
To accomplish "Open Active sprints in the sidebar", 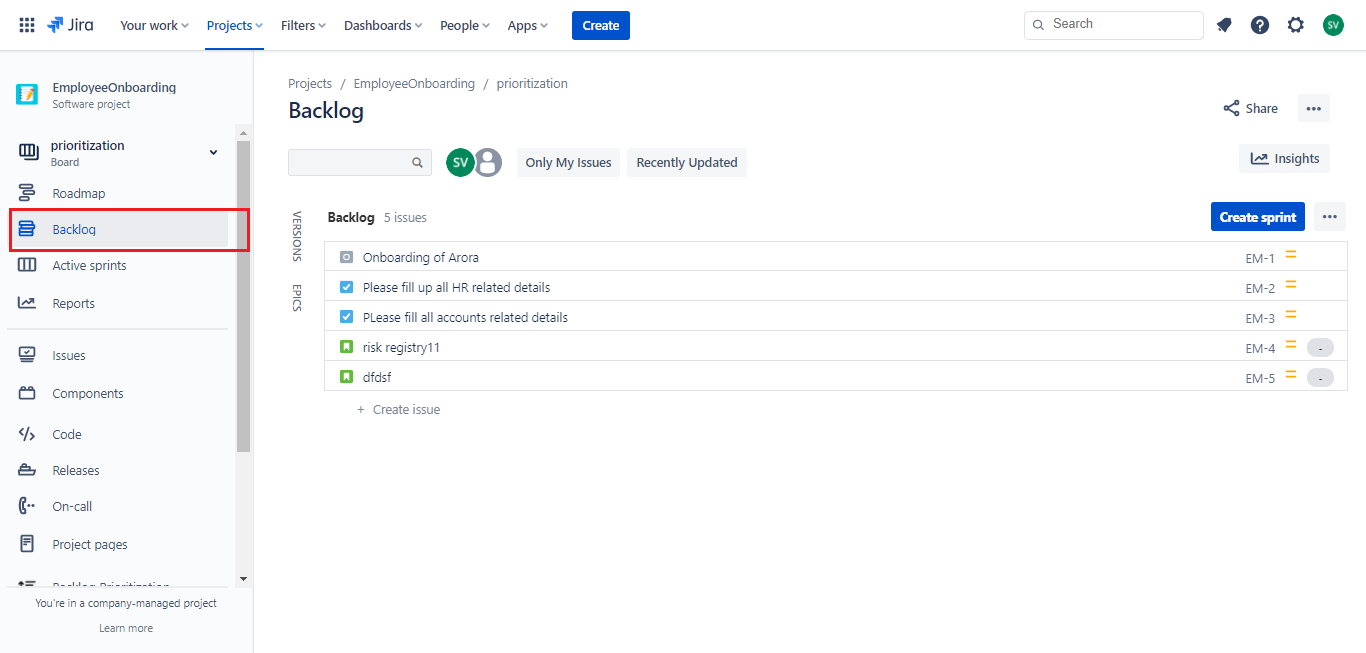I will (x=89, y=265).
